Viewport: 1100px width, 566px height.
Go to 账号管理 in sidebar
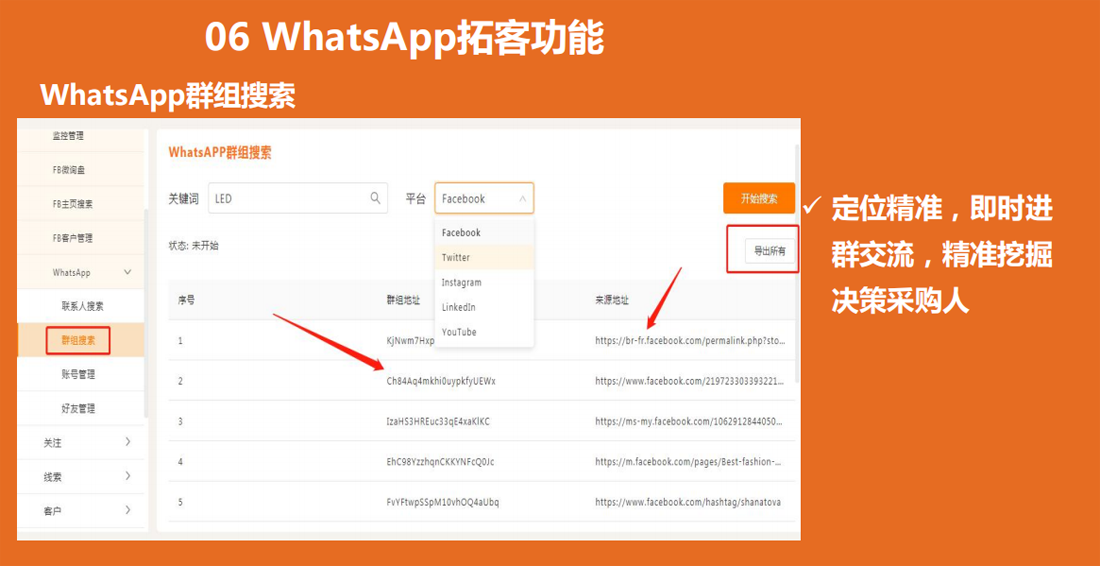coord(78,374)
